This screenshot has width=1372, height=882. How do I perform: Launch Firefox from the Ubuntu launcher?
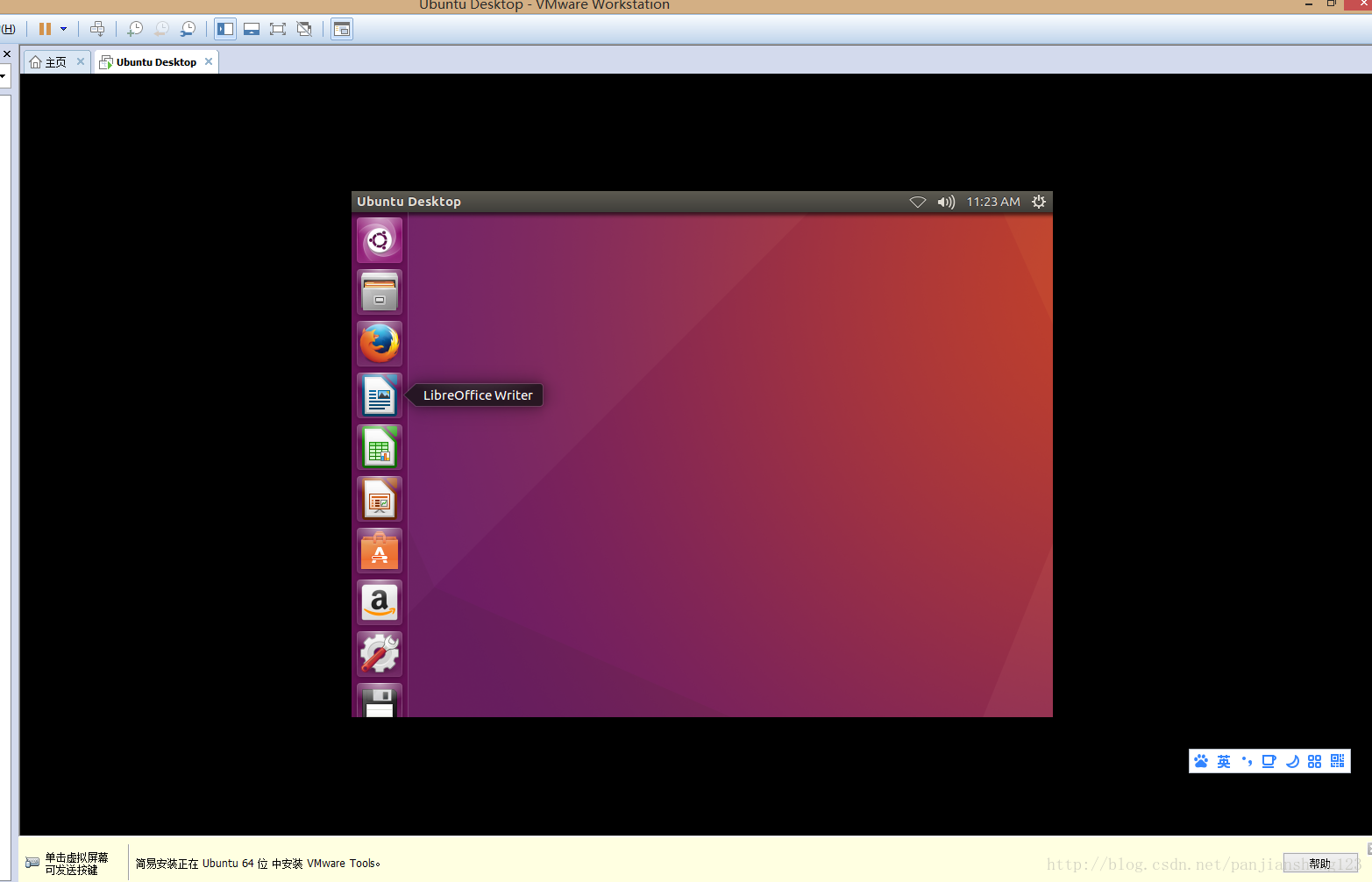tap(380, 344)
